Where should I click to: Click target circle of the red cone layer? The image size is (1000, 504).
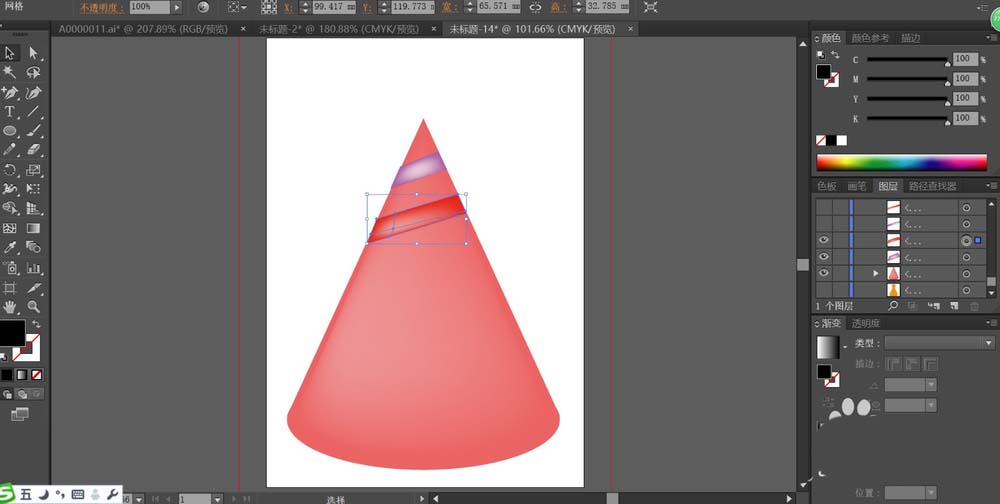966,274
